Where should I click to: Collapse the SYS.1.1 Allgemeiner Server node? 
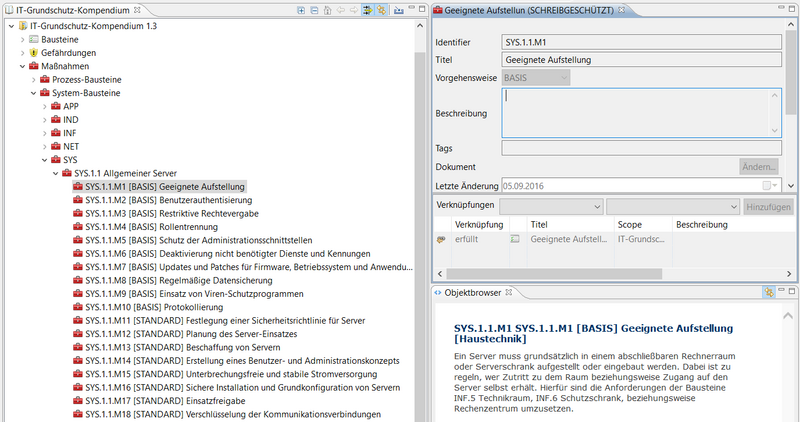[56, 173]
